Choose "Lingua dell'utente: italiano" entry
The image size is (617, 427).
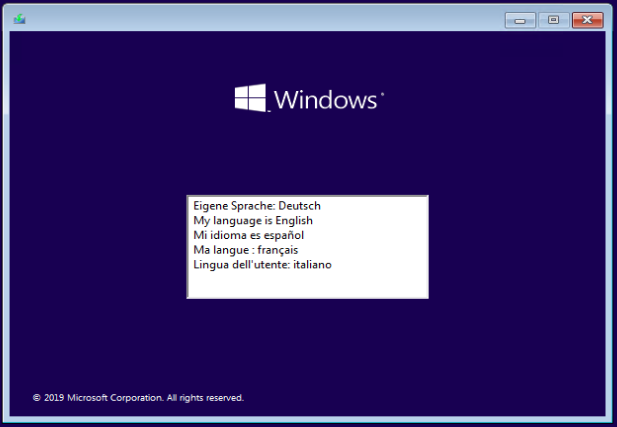307,264
